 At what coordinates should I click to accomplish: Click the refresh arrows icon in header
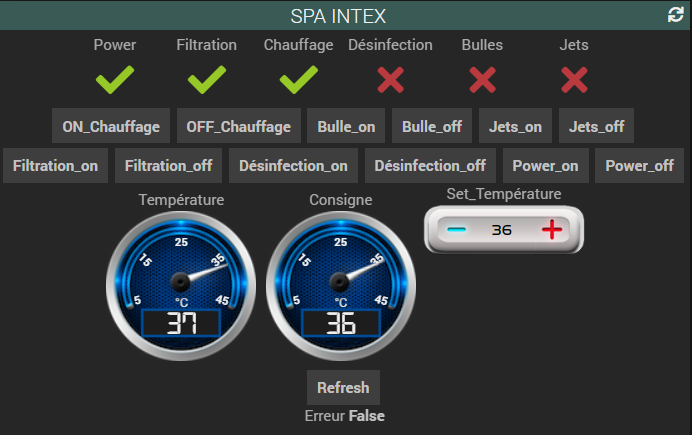[x=675, y=15]
